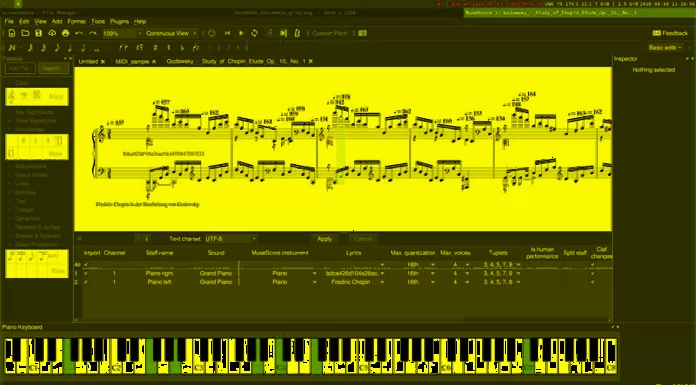The width and height of the screenshot is (696, 385).
Task: Start playback with the play button
Action: tap(241, 33)
